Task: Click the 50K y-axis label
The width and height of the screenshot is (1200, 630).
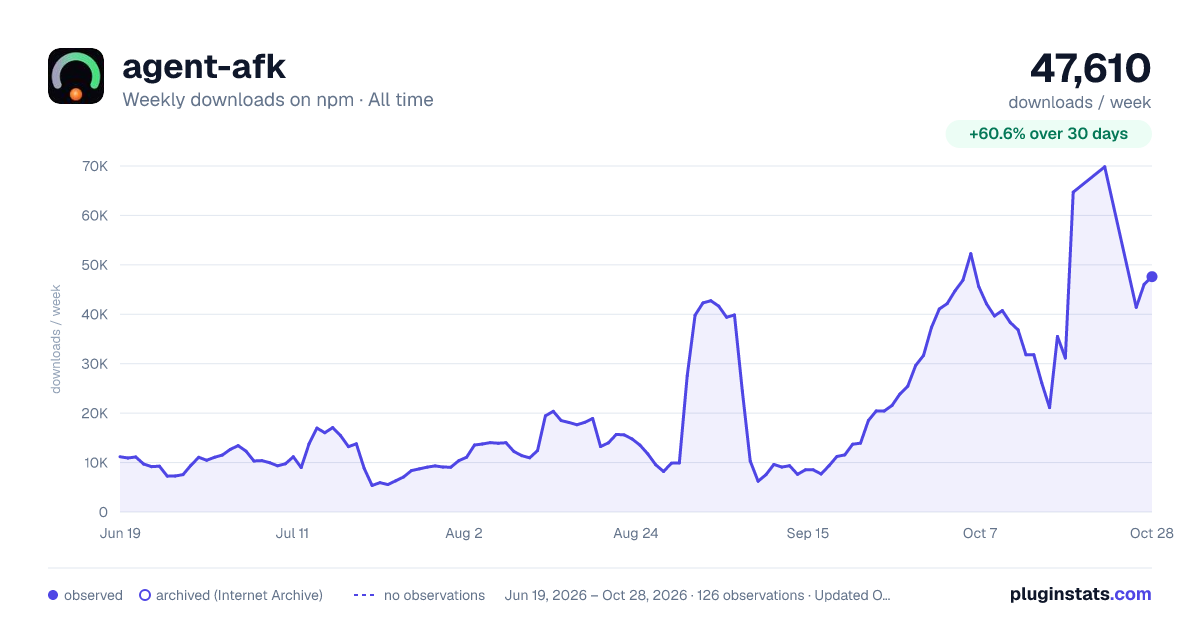Action: pyautogui.click(x=94, y=265)
